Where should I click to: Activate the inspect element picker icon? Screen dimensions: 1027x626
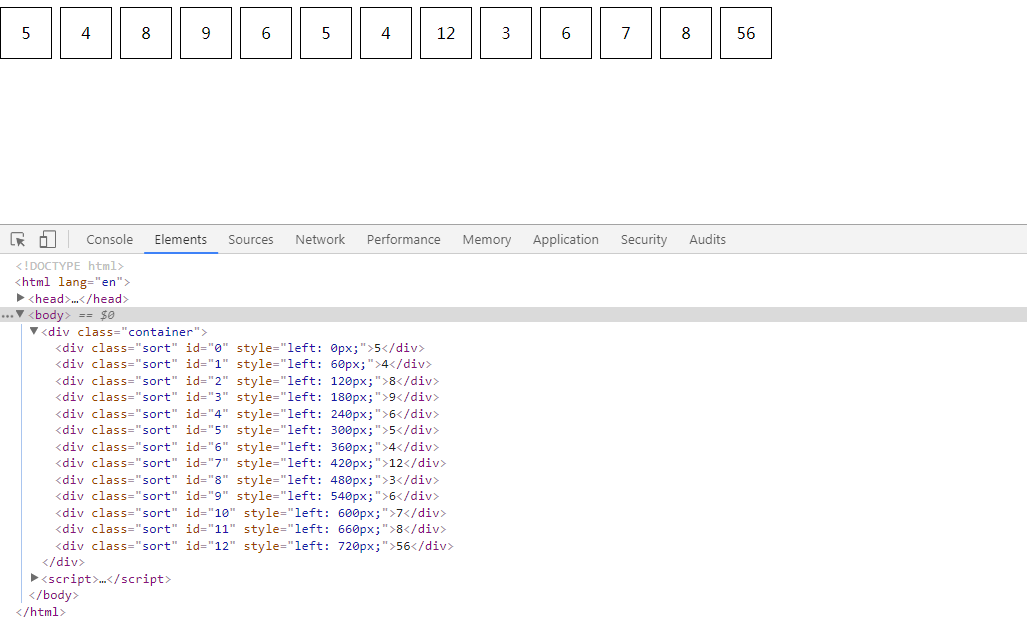18,240
